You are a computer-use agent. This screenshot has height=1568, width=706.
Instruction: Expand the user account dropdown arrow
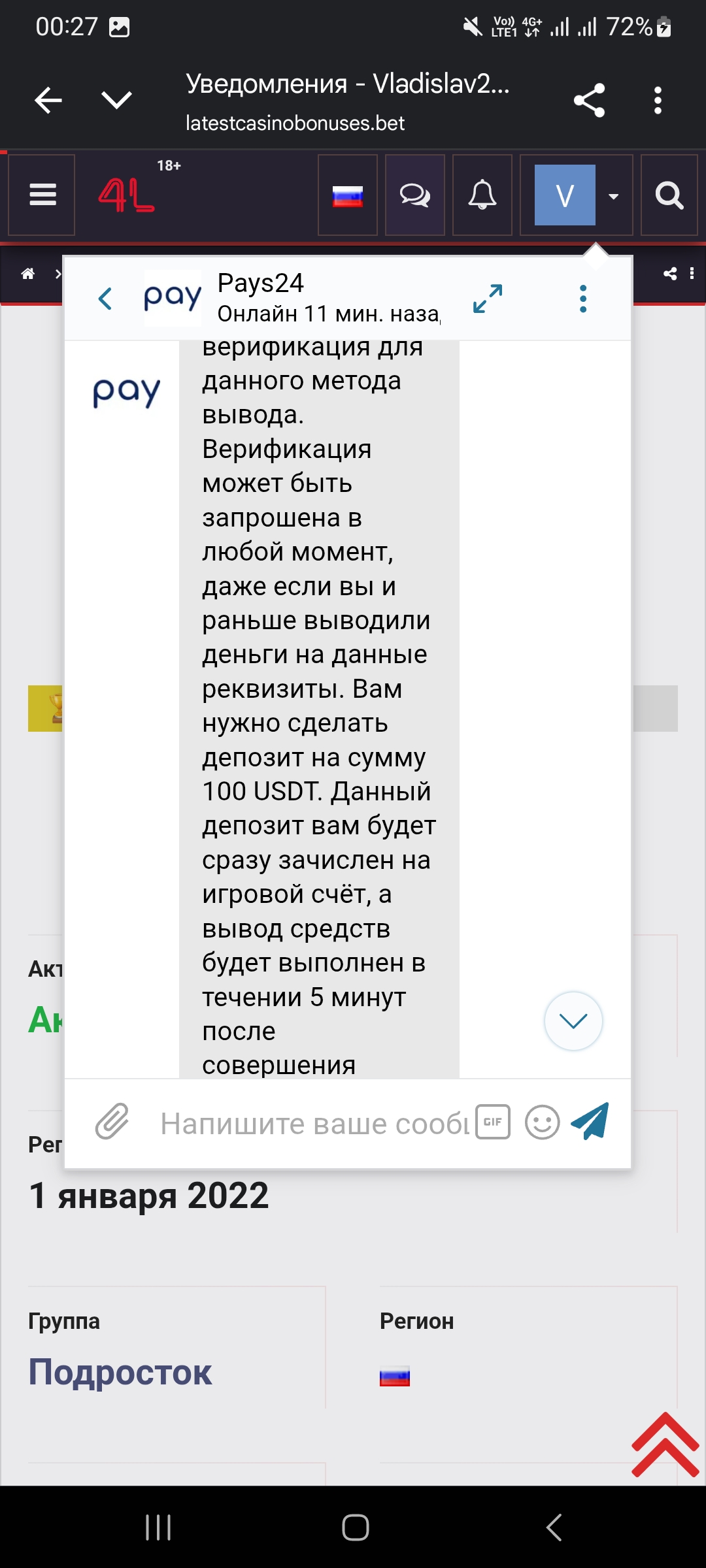click(x=613, y=196)
